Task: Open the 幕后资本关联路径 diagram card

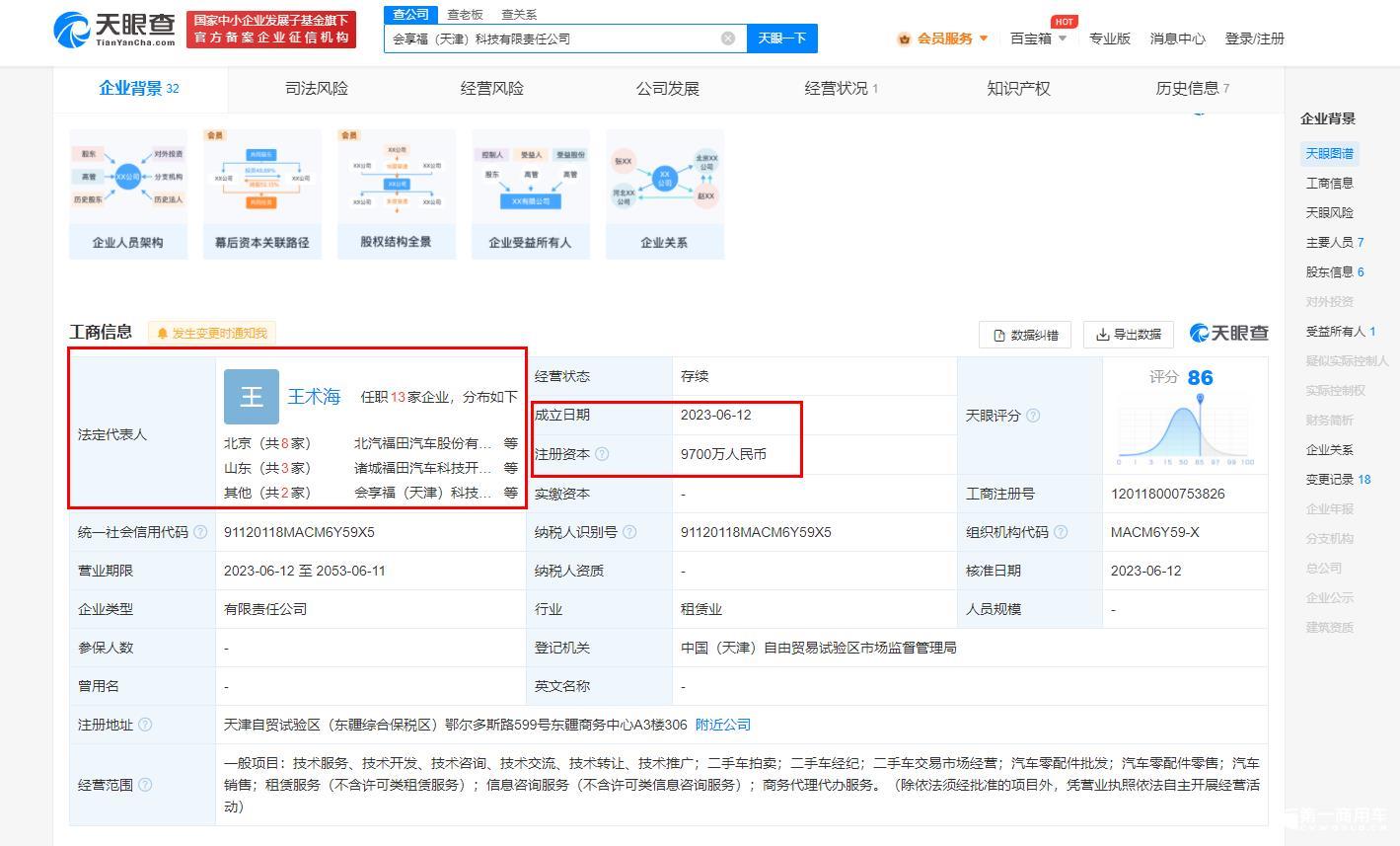Action: (262, 193)
